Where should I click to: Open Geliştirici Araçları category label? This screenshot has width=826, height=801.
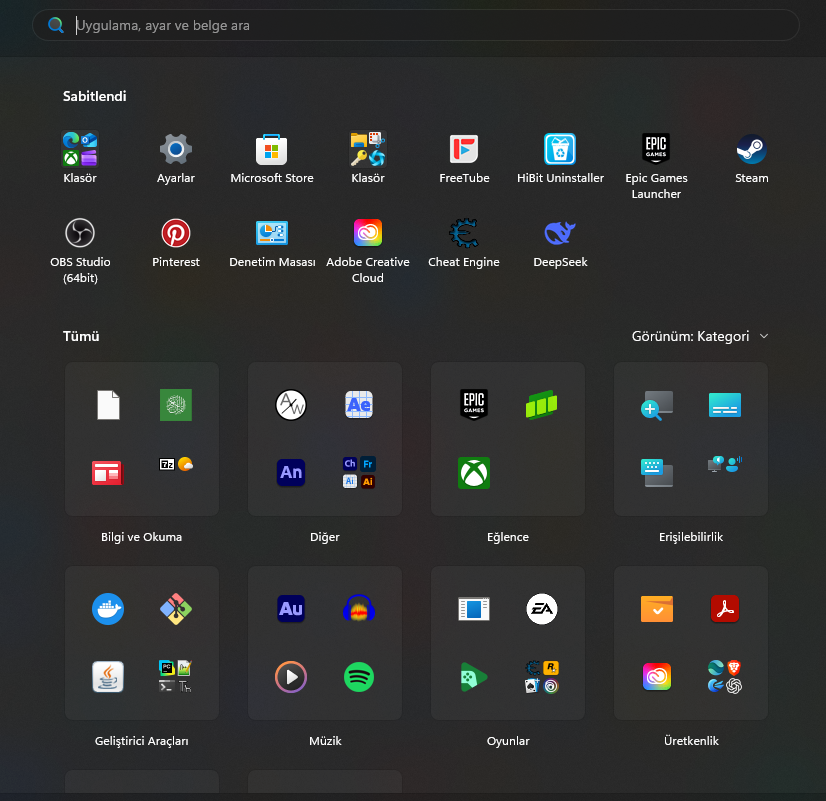pyautogui.click(x=142, y=741)
